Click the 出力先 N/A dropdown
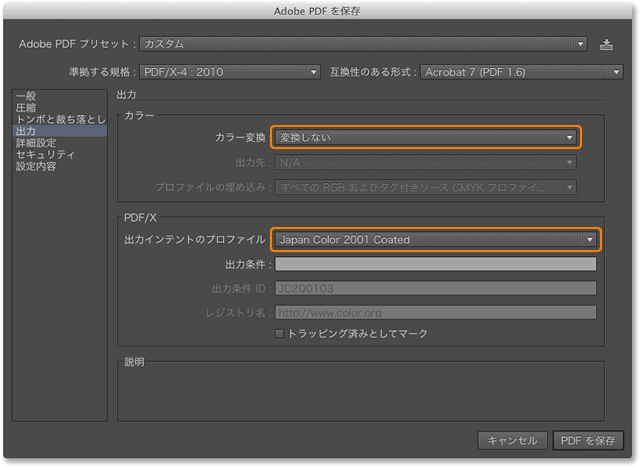The width and height of the screenshot is (640, 467). click(425, 162)
